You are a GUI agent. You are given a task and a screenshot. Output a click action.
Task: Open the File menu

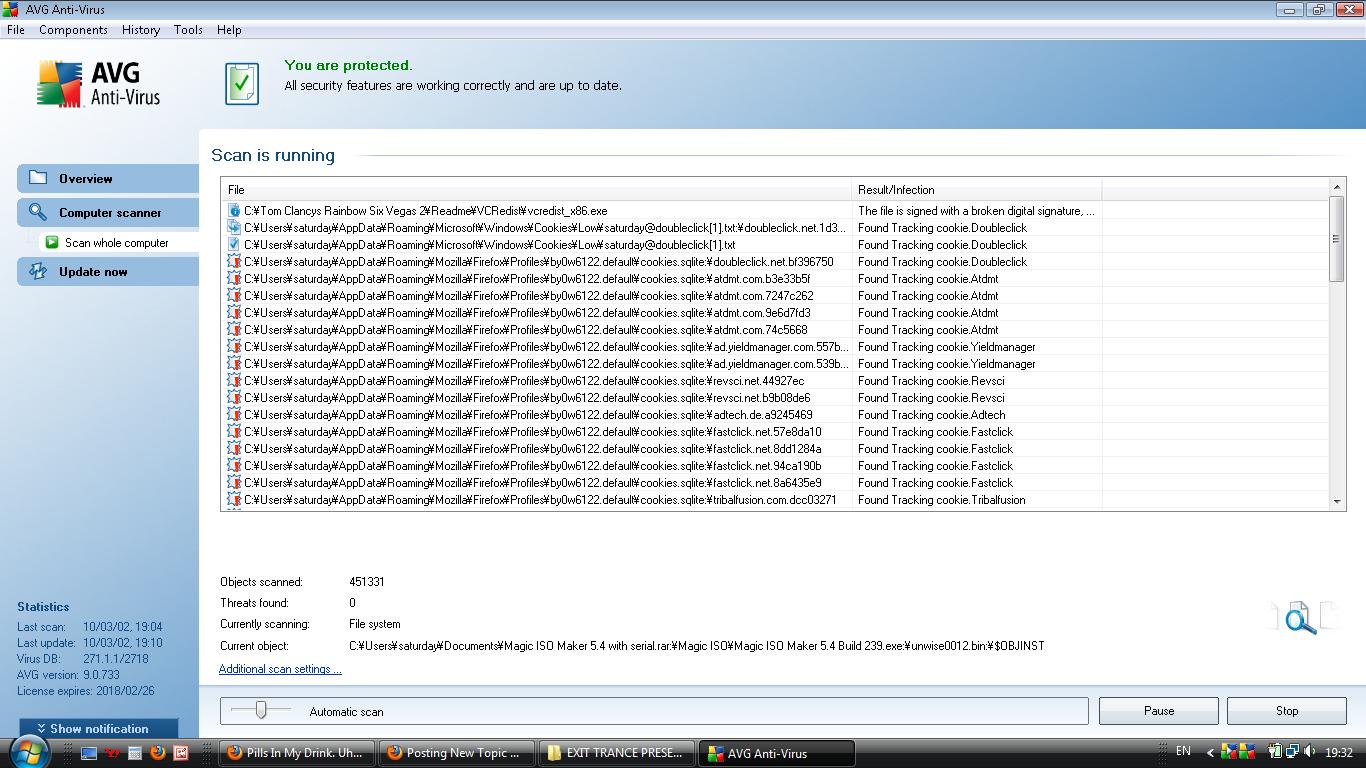[16, 30]
